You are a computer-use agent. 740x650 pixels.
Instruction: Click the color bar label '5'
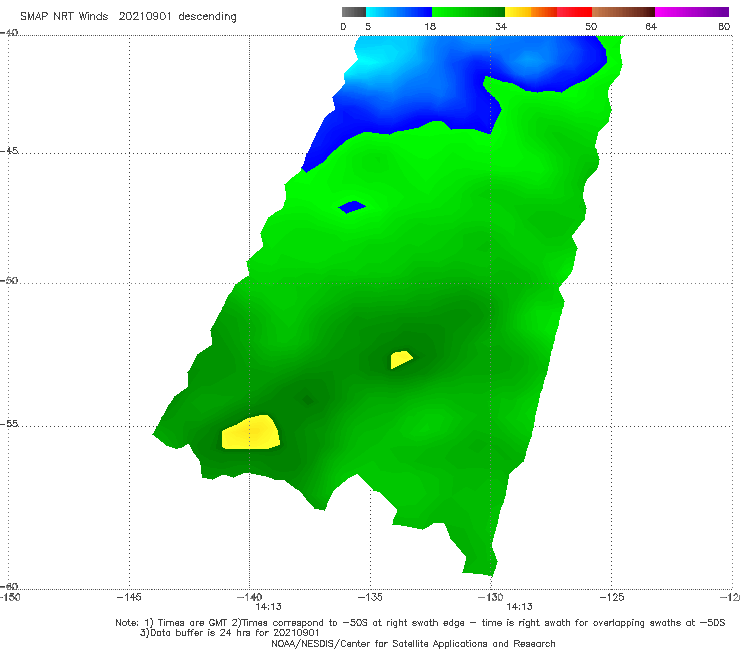[x=368, y=26]
